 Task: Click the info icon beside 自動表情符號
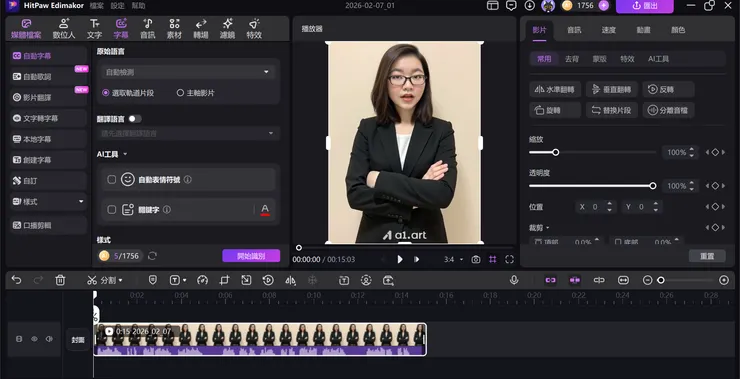(187, 180)
